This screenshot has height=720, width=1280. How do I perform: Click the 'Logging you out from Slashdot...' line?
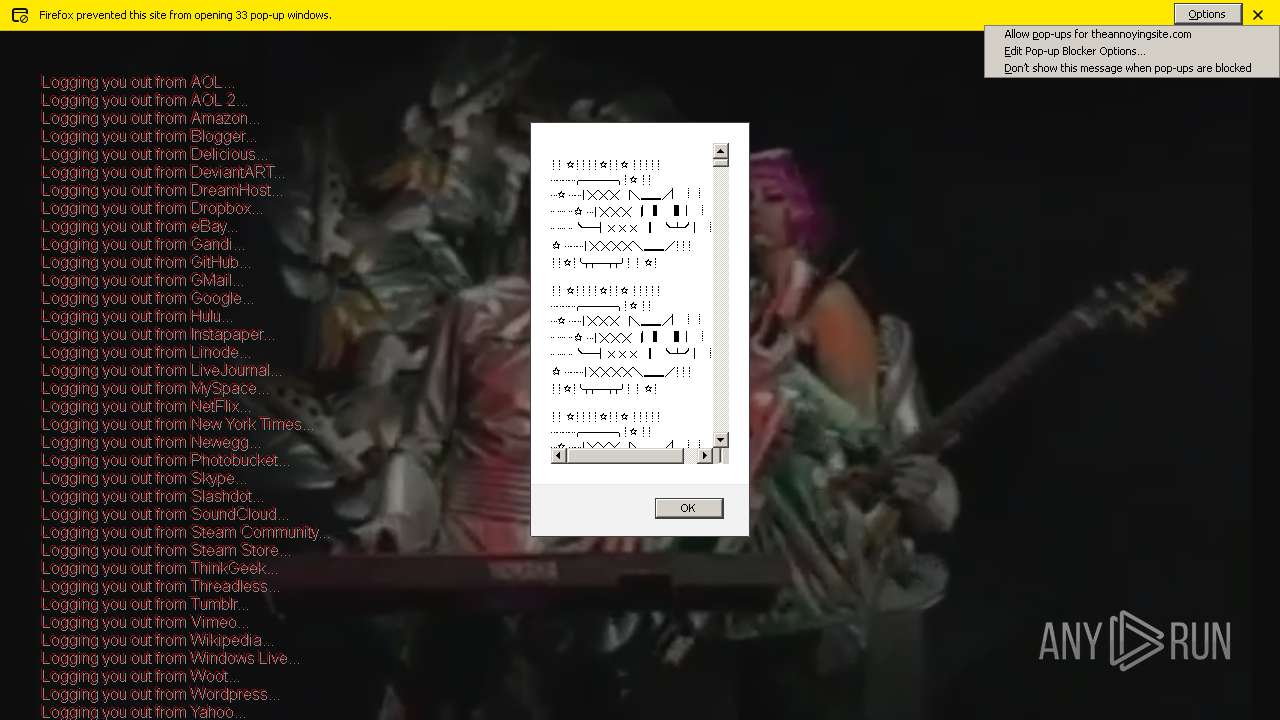[x=153, y=496]
